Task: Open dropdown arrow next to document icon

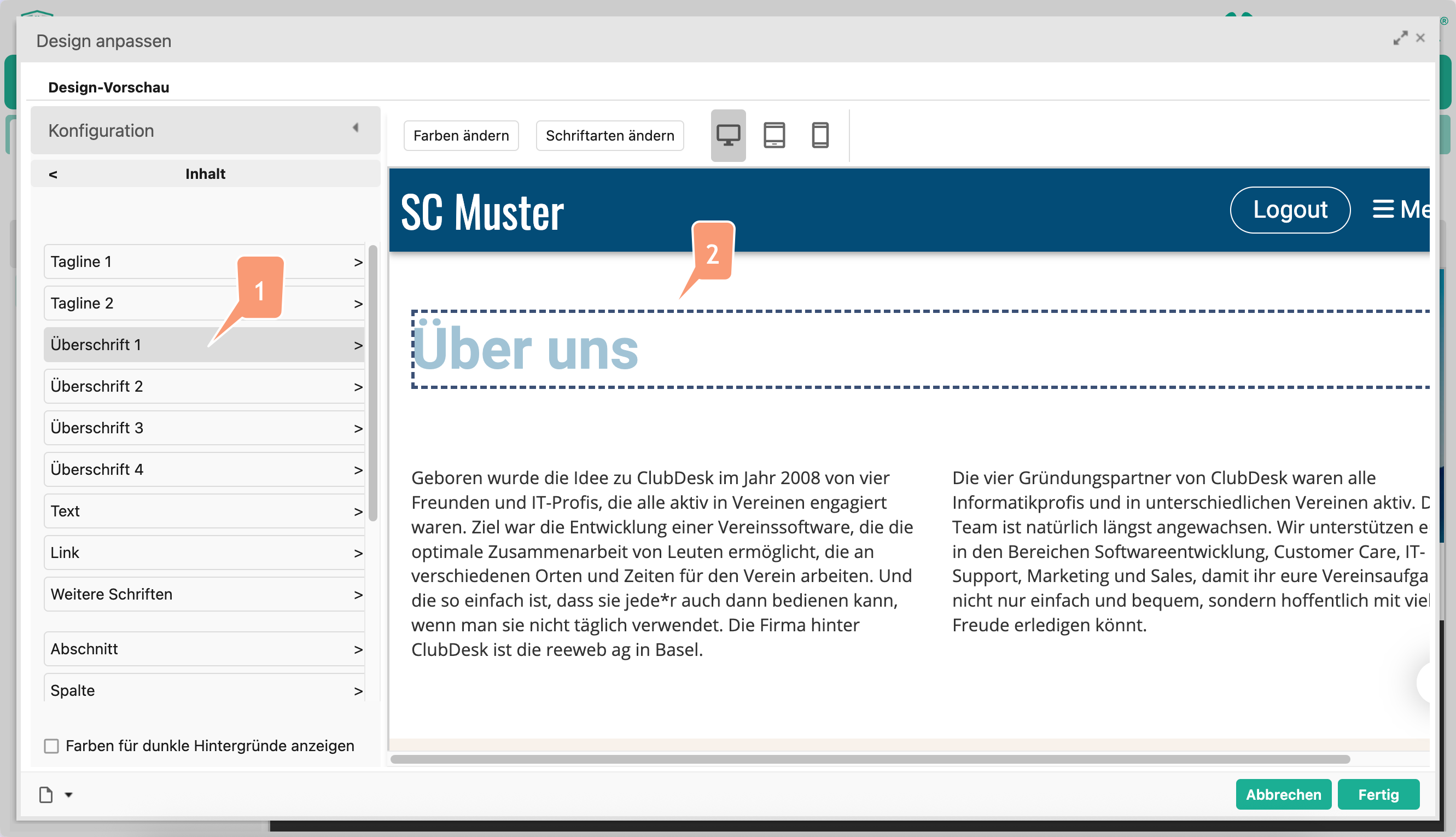Action: click(x=69, y=794)
